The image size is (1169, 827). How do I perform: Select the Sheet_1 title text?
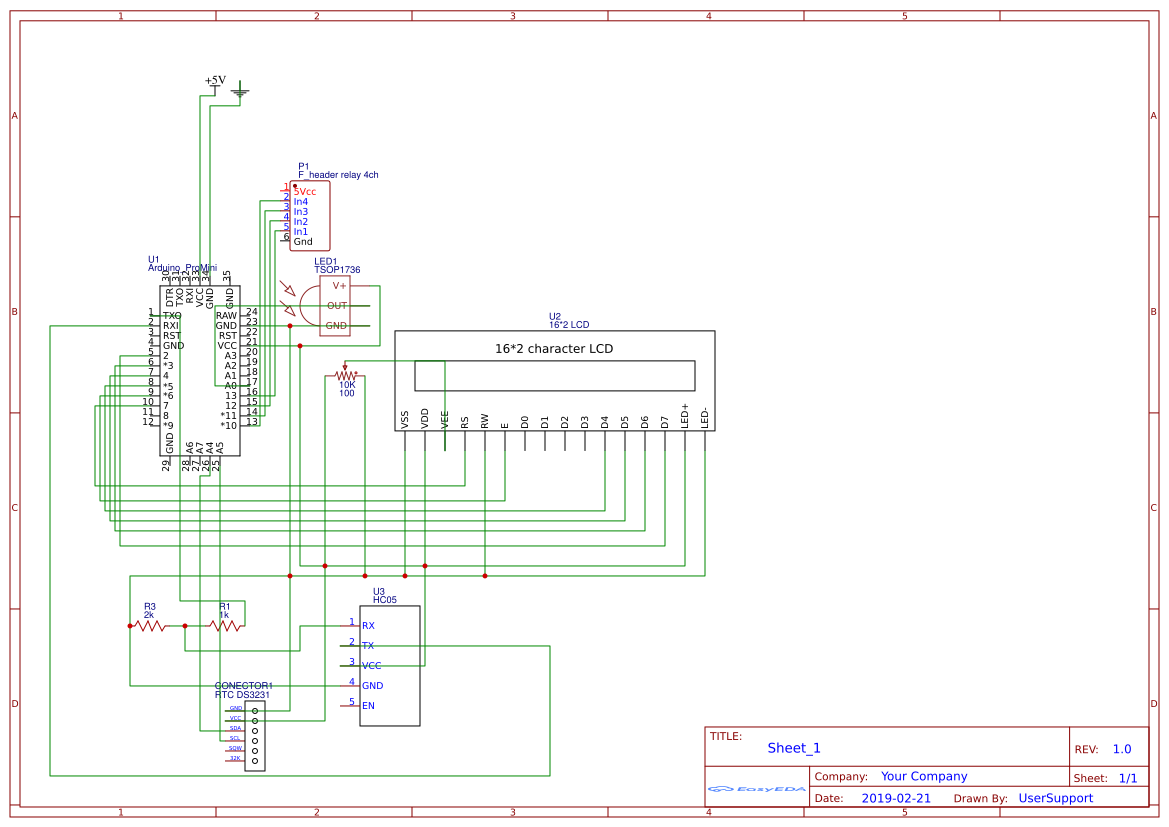[x=793, y=747]
